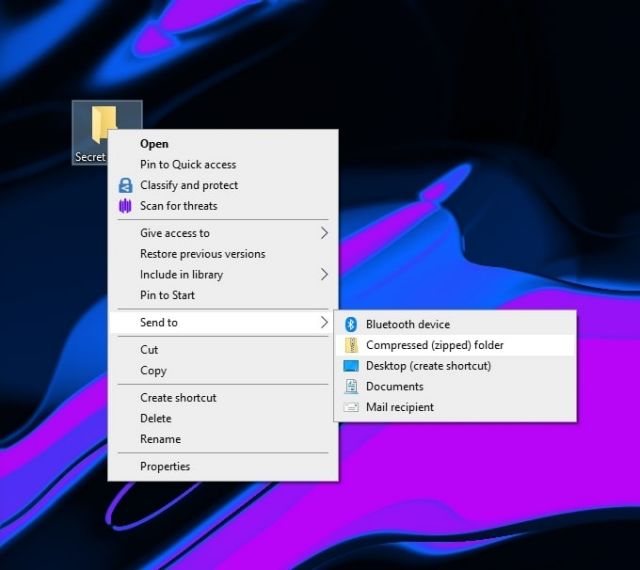Click the Documents icon in submenu
This screenshot has height=570, width=640.
point(351,387)
